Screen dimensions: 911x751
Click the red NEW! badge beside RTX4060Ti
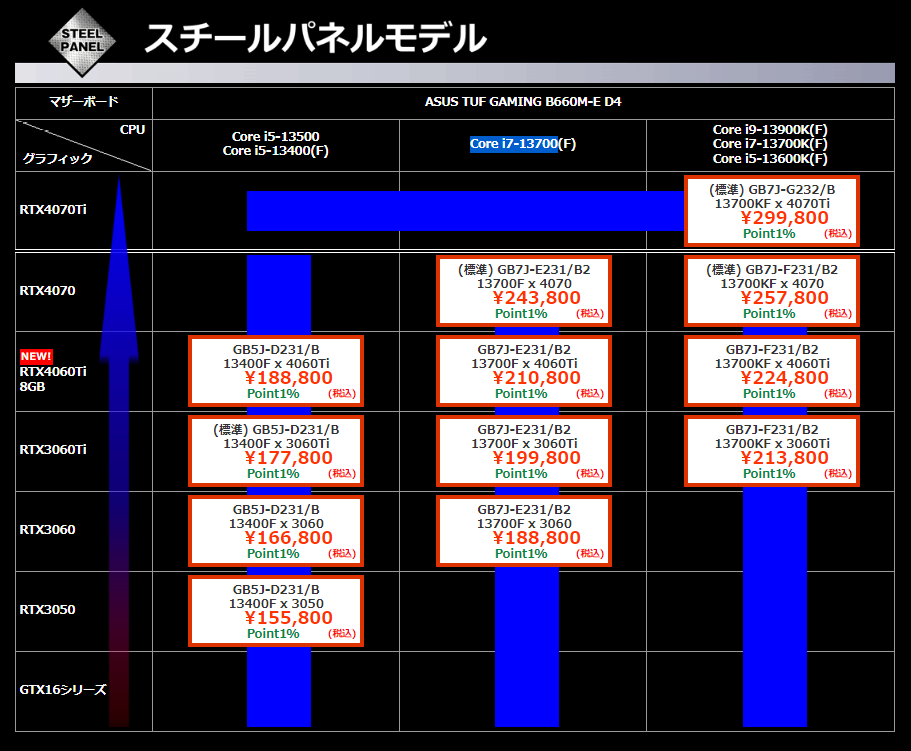pos(36,356)
